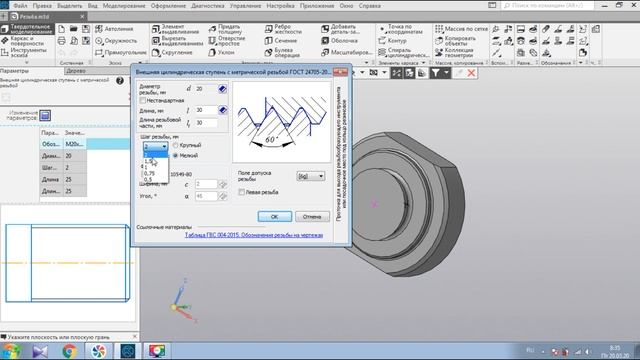Click Массив по сетке pattern tool
This screenshot has width=640, height=360.
pos(461,29)
